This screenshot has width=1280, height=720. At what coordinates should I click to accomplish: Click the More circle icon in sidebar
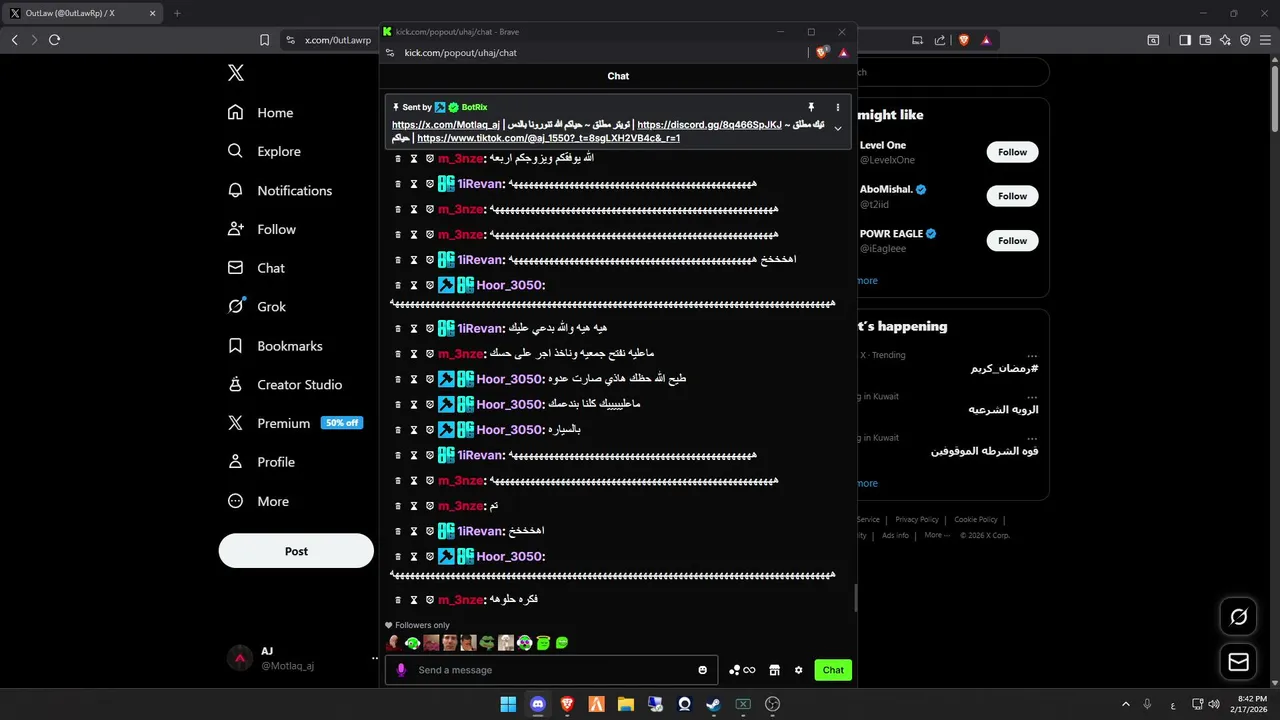click(x=236, y=501)
